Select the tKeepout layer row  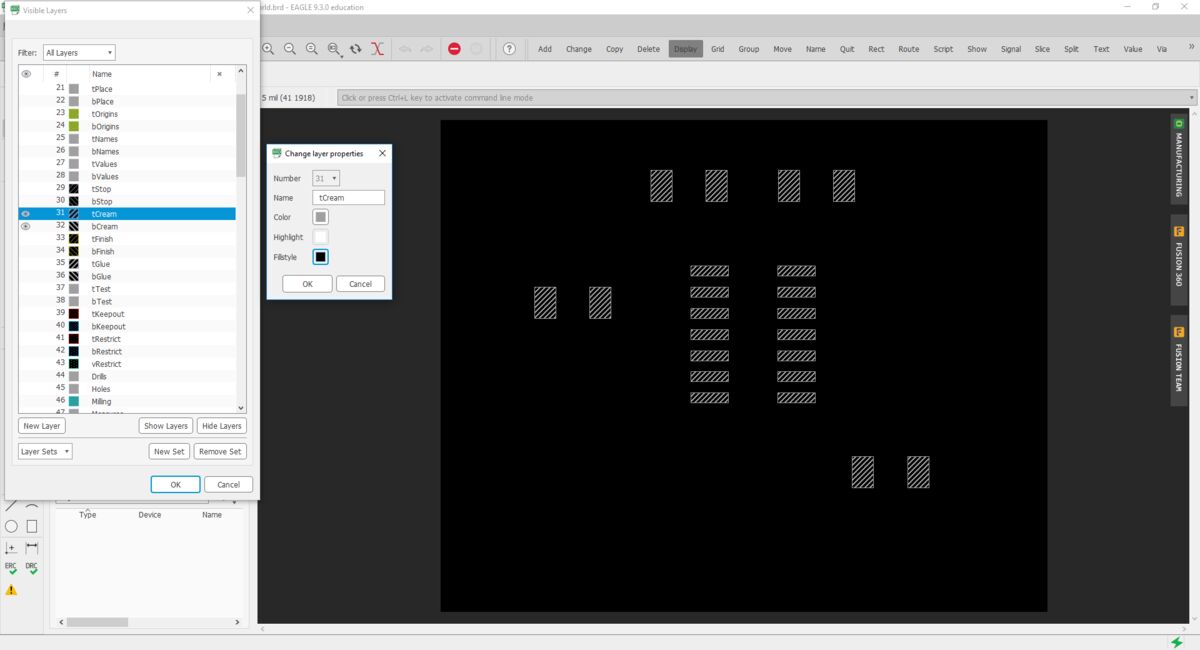click(x=127, y=314)
